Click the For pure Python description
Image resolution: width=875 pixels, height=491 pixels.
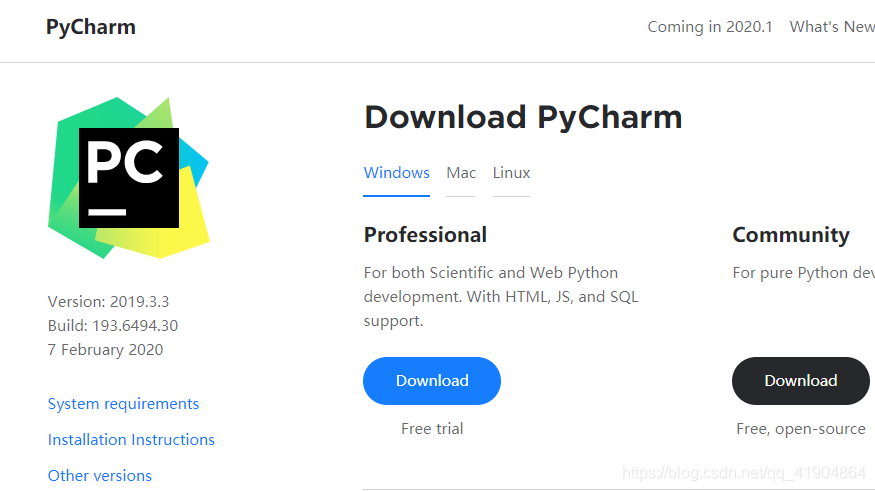804,273
